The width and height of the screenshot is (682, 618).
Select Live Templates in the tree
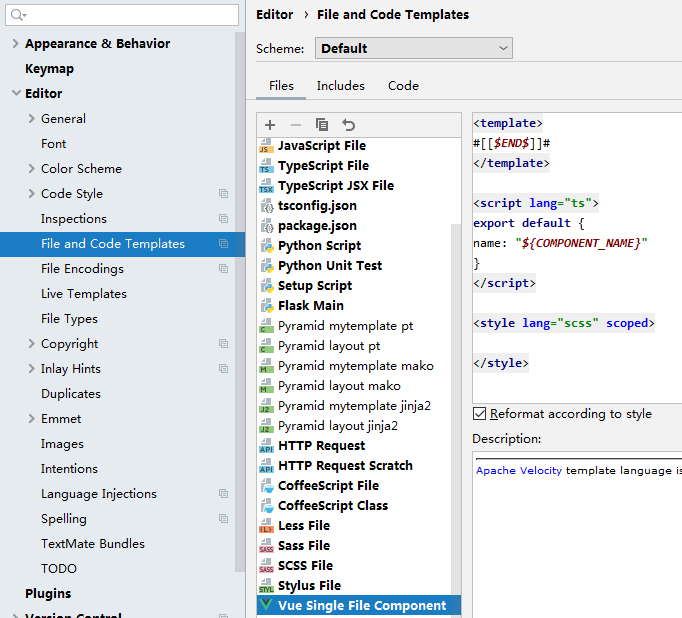coord(84,294)
